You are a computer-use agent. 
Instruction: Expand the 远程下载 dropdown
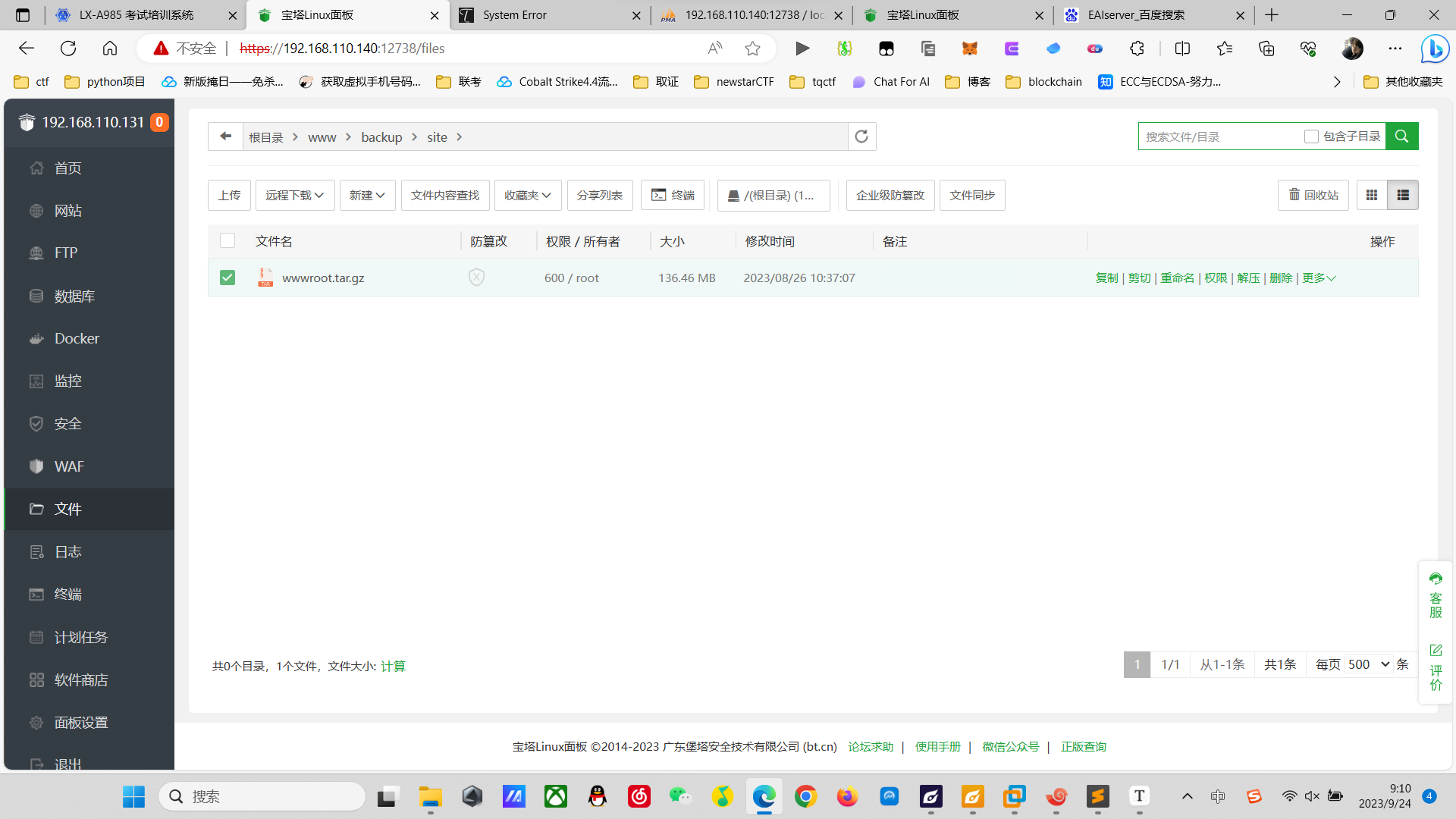[x=294, y=196]
